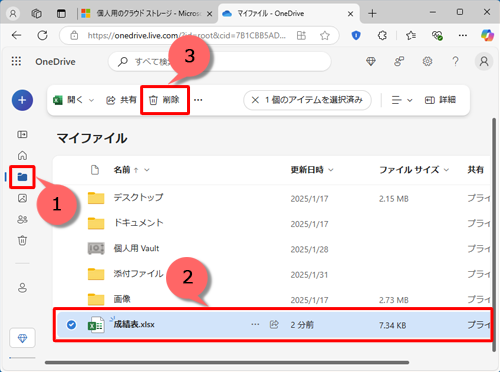Image resolution: width=500 pixels, height=372 pixels.
Task: Click the browser address bar URL
Action: (x=187, y=35)
